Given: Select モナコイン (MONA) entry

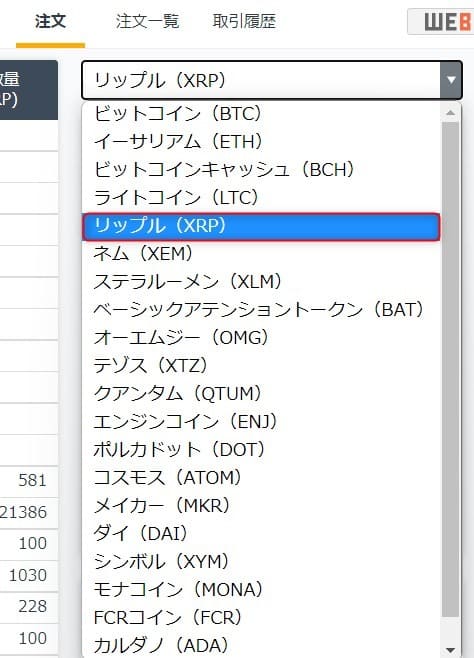Looking at the screenshot, I should point(261,590).
